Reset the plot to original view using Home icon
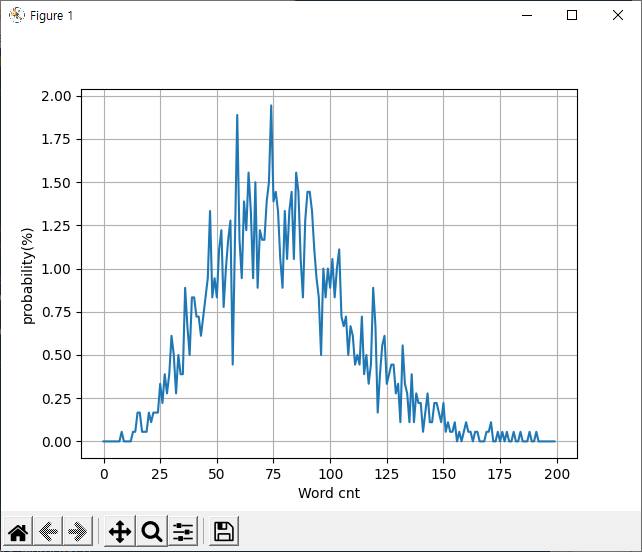This screenshot has height=552, width=642. 18,532
